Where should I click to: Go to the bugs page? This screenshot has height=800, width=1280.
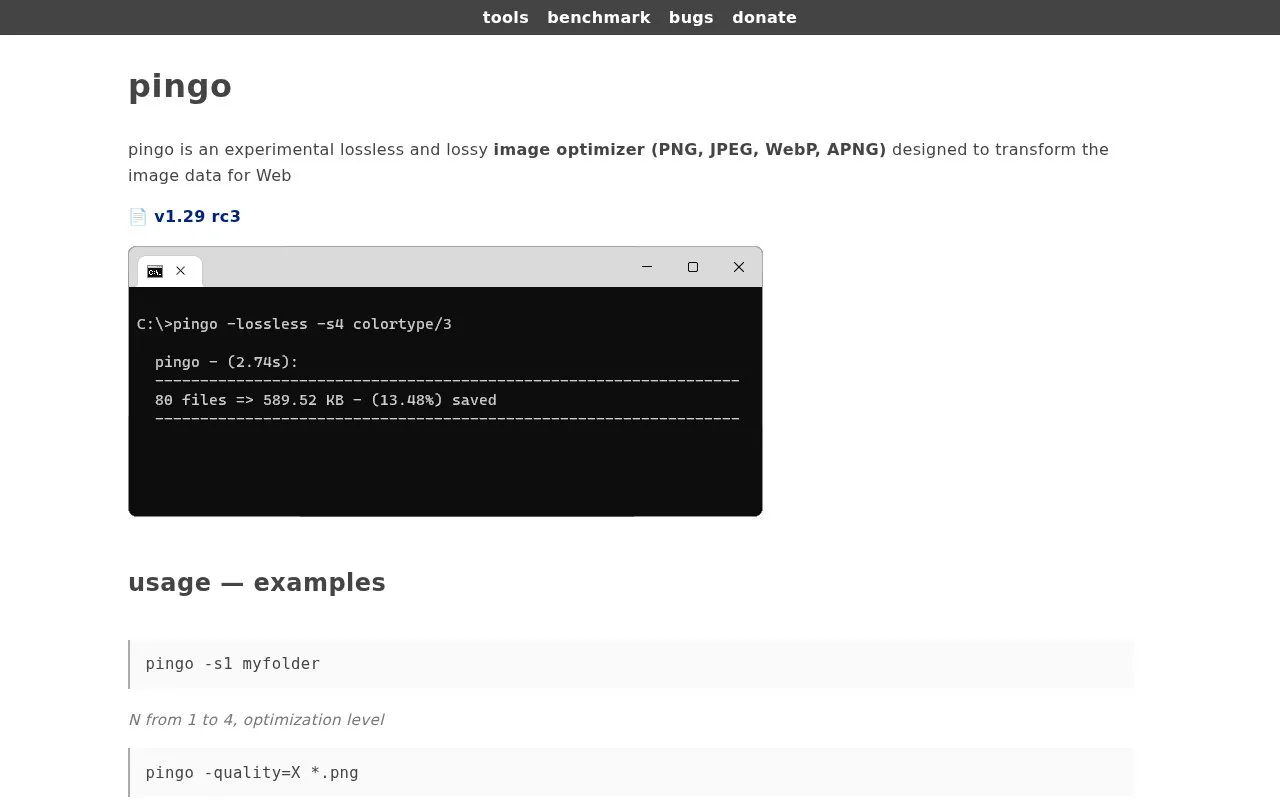point(691,17)
